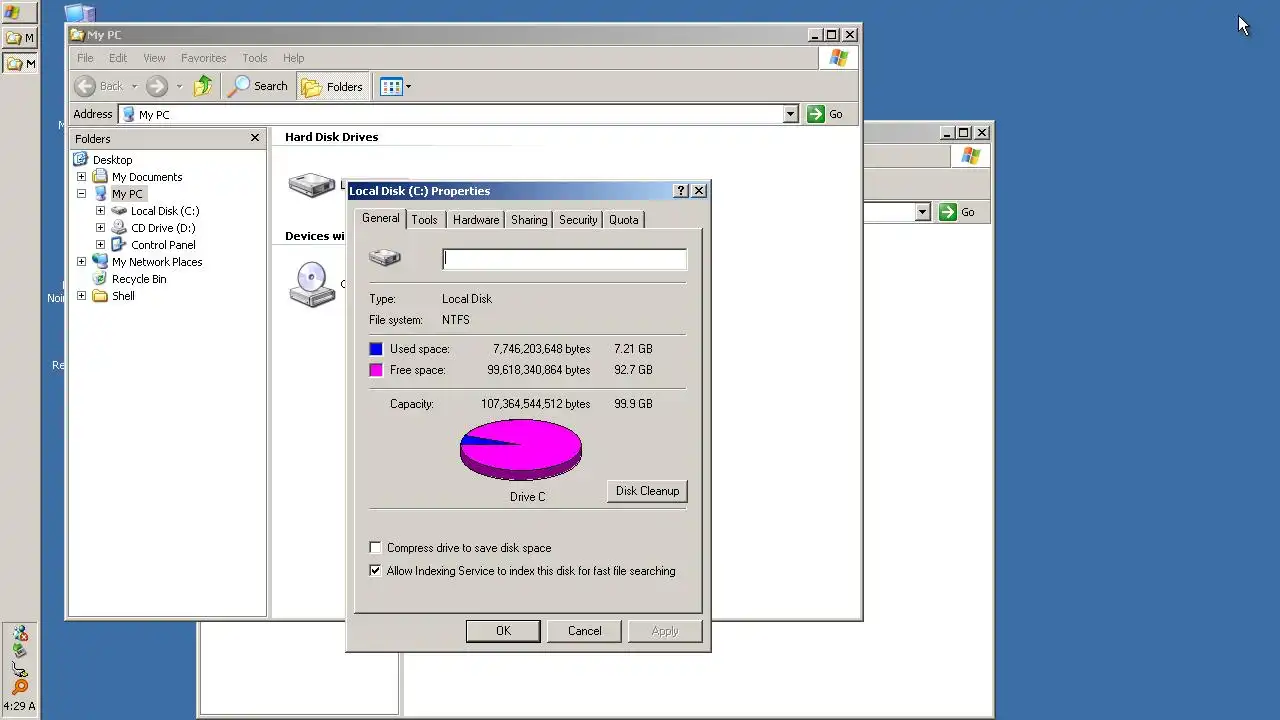The height and width of the screenshot is (720, 1280).
Task: Click the green network computer tray icon
Action: tap(20, 651)
